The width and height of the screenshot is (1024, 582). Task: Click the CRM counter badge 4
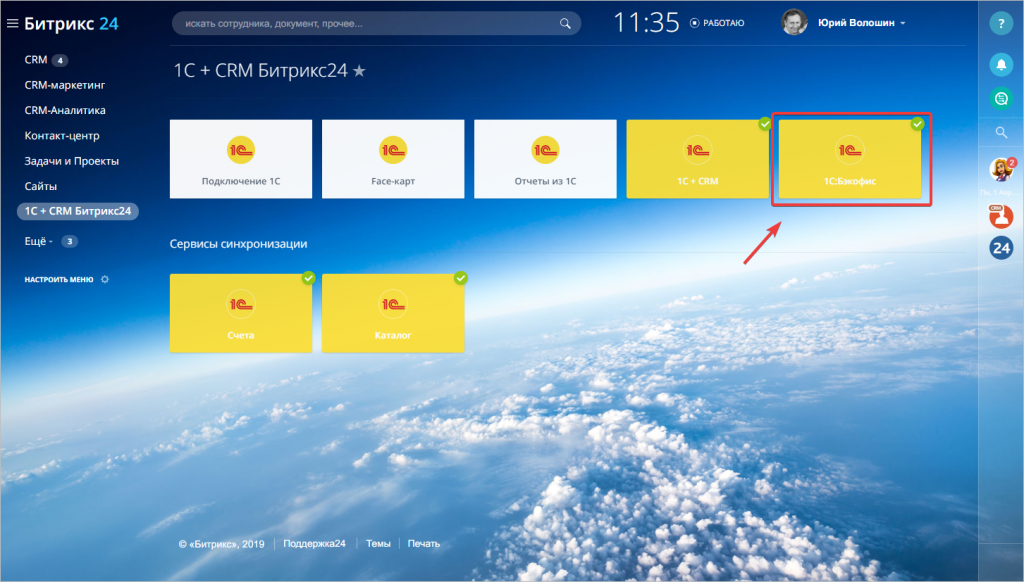click(x=59, y=60)
